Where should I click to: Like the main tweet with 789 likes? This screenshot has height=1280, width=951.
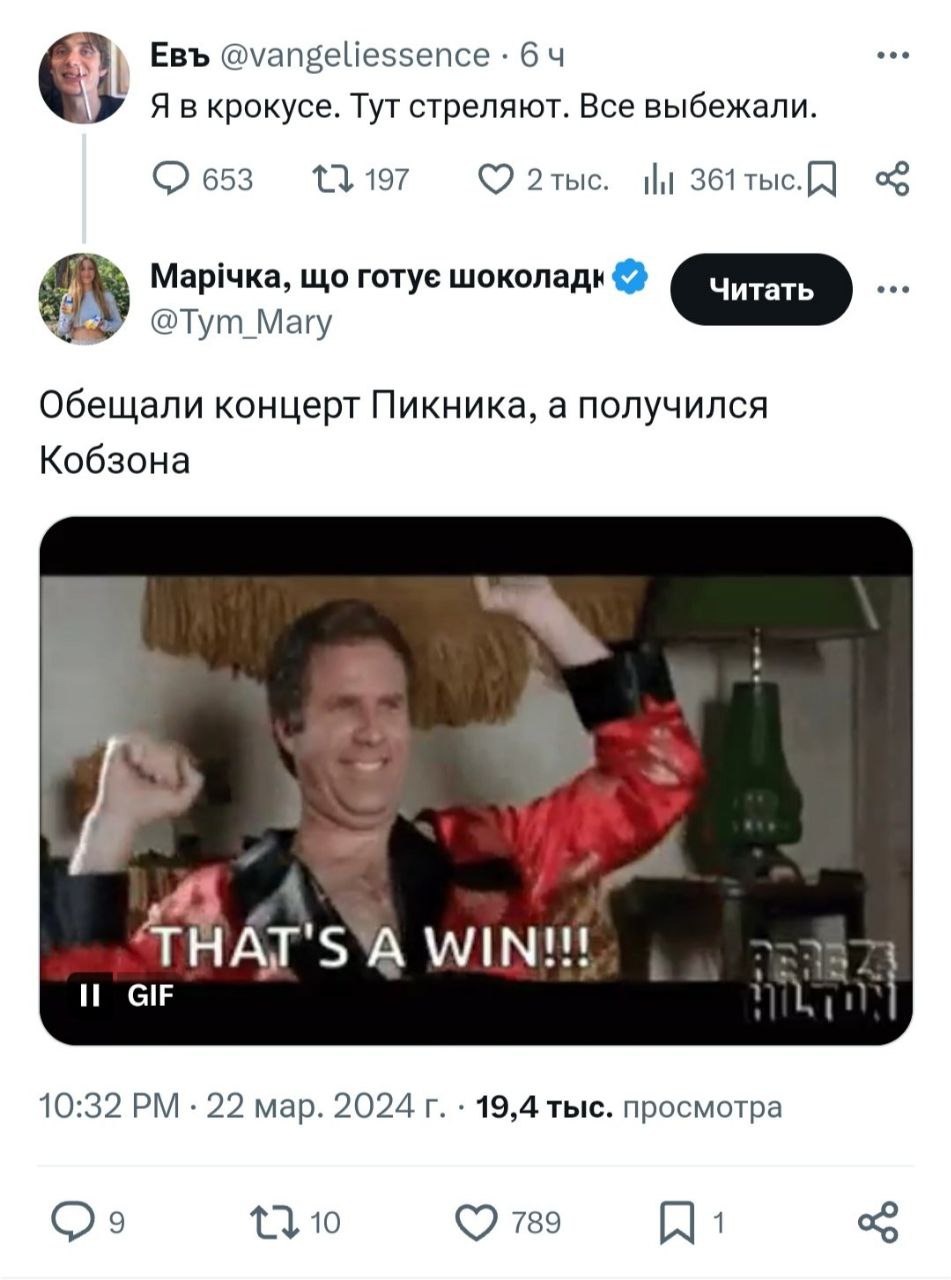click(508, 1222)
